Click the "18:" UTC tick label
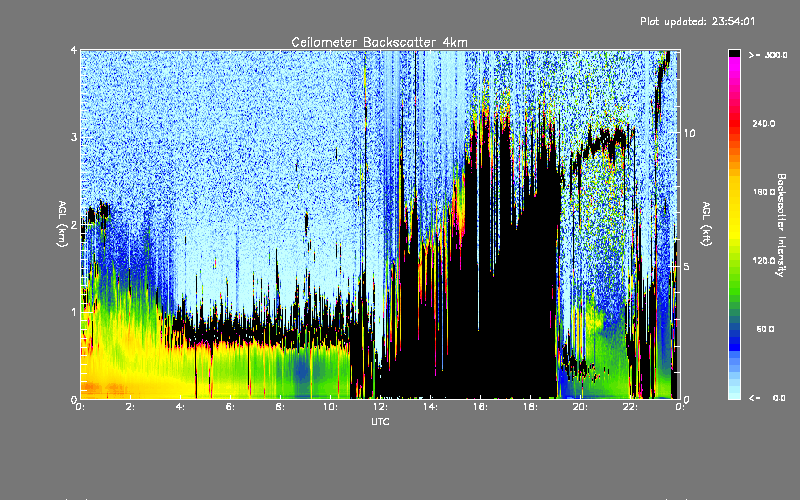Image resolution: width=800 pixels, height=500 pixels. (530, 407)
